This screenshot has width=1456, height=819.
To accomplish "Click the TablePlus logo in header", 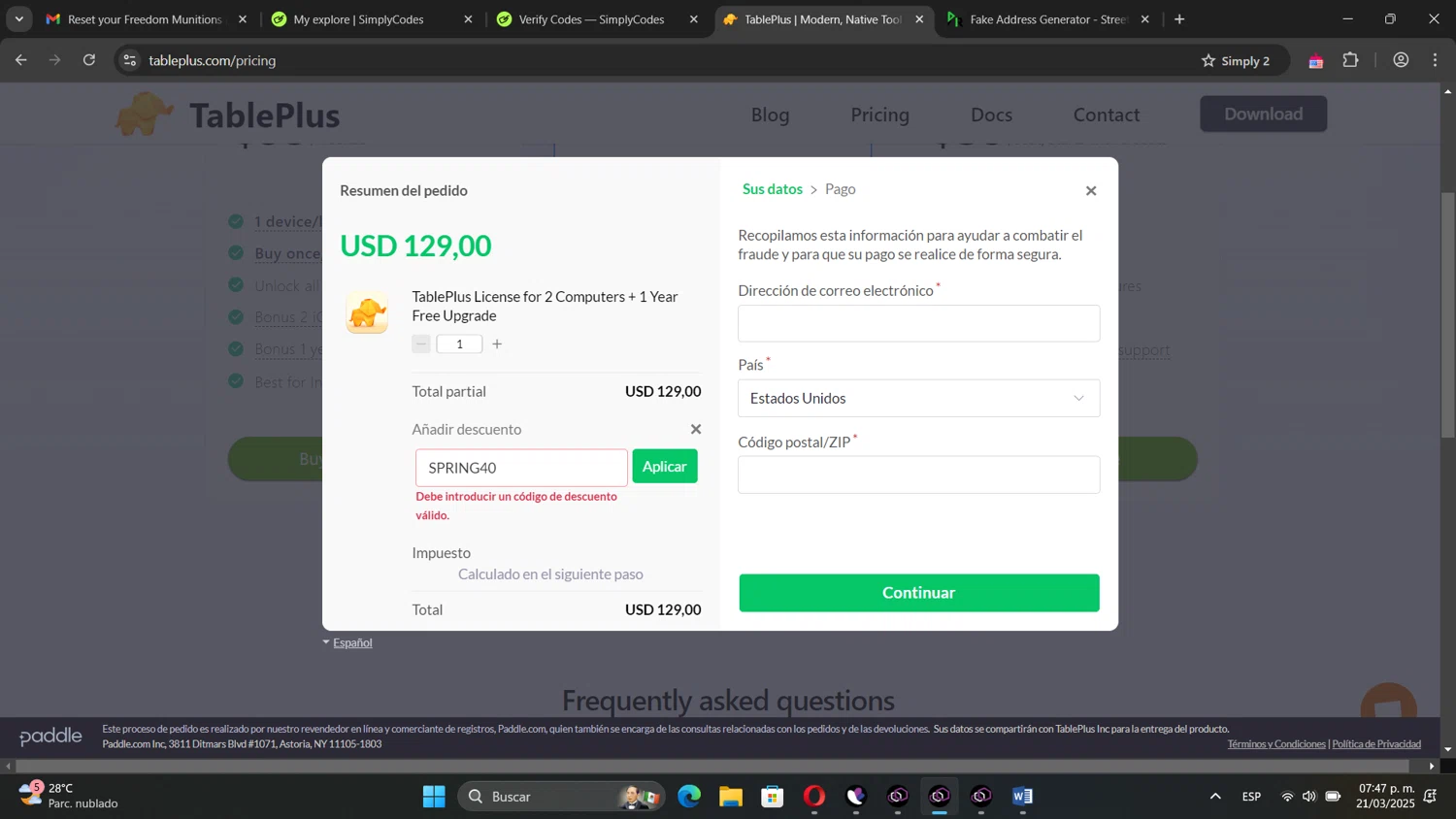I will pos(227,115).
